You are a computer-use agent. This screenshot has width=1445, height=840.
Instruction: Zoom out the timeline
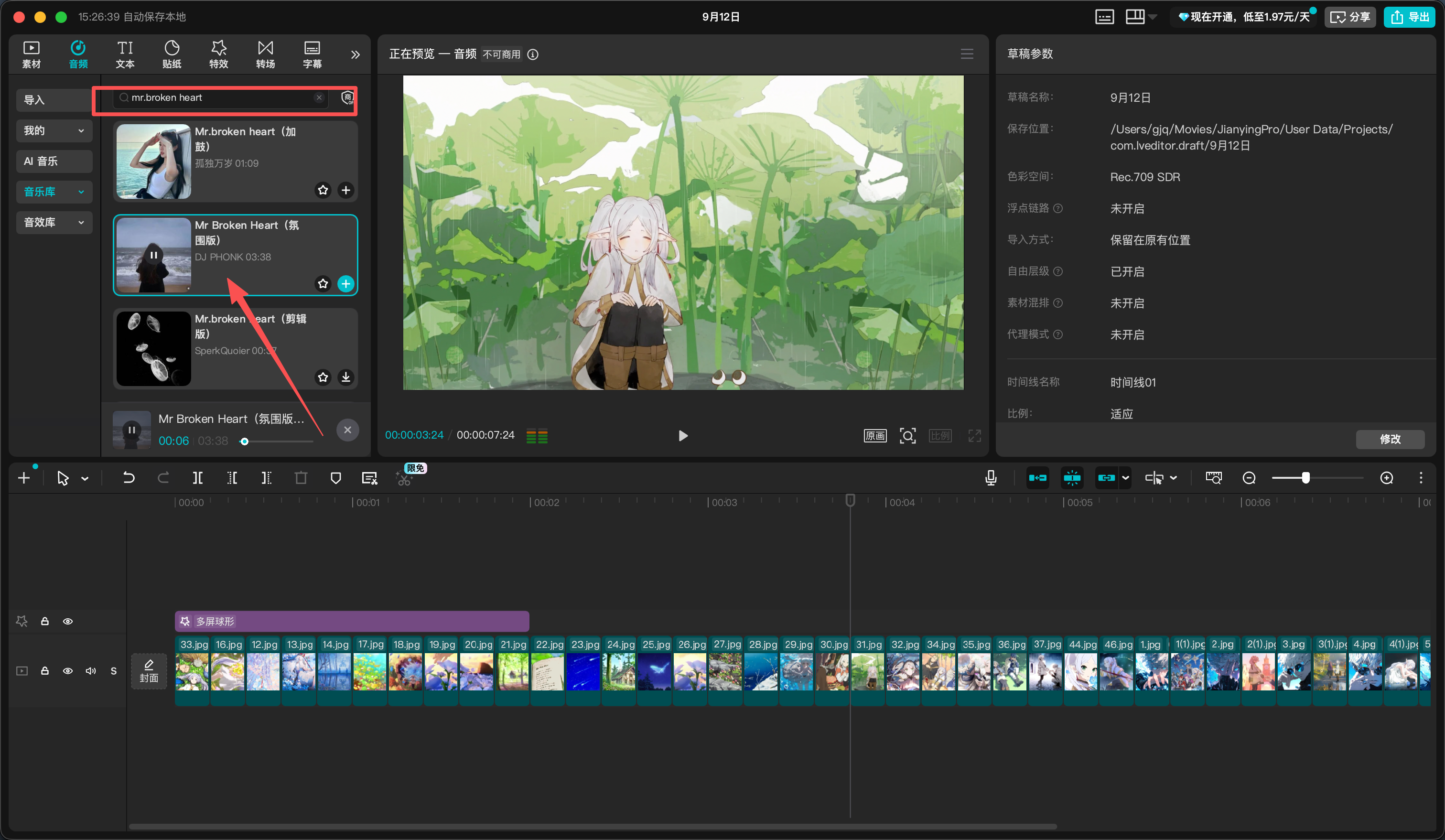pyautogui.click(x=1249, y=478)
